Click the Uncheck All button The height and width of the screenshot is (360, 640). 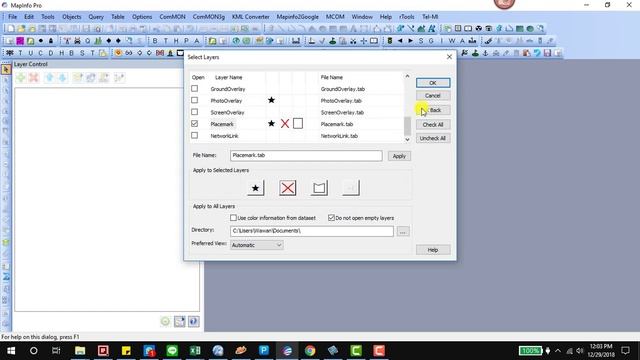point(433,138)
